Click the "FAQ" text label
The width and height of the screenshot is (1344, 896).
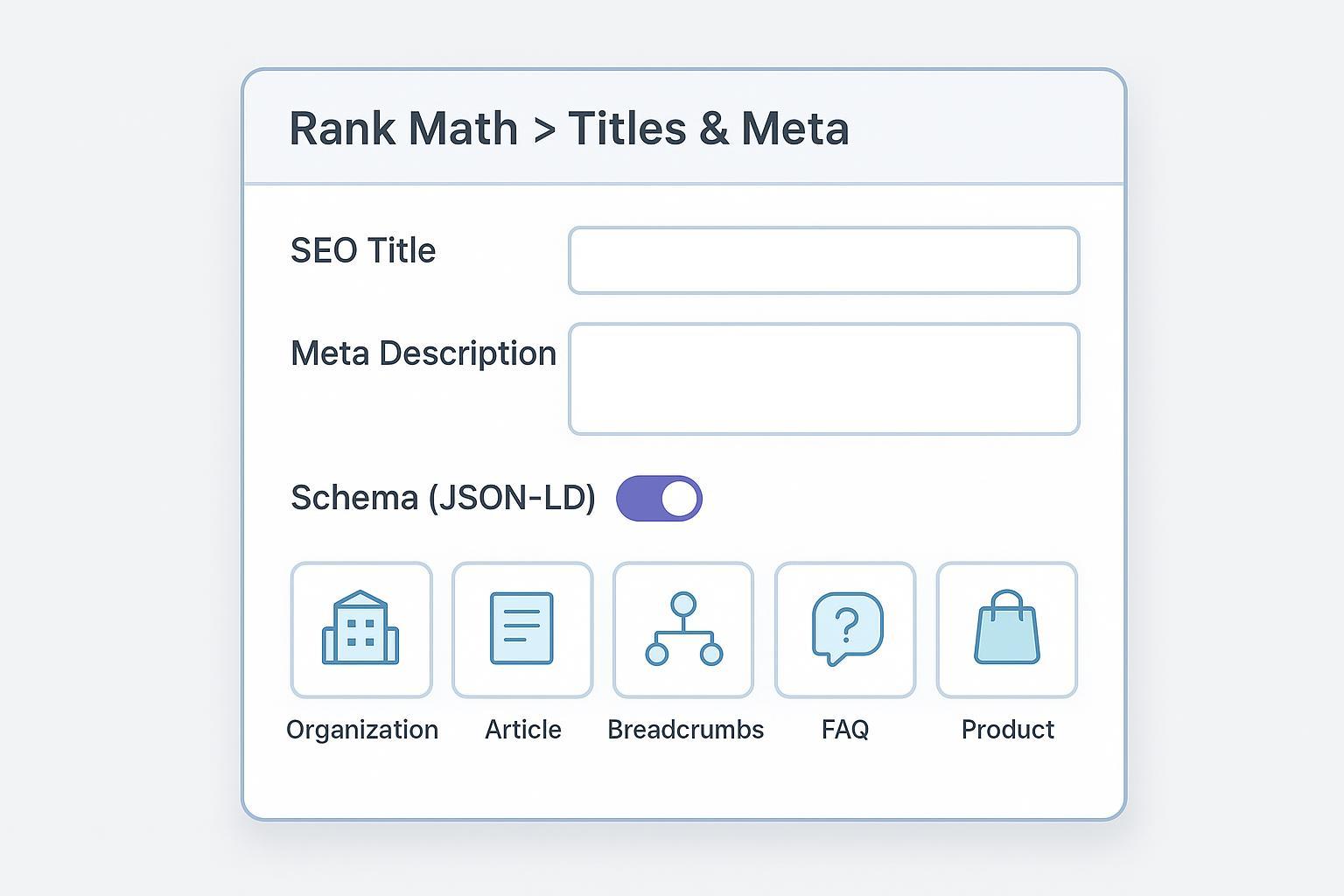pyautogui.click(x=845, y=730)
